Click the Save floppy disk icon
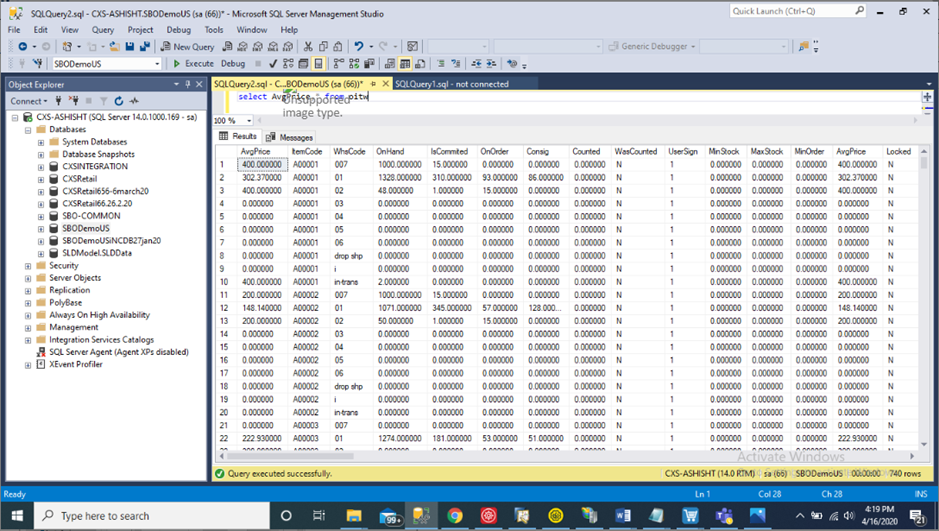Image resolution: width=939 pixels, height=531 pixels. point(129,47)
